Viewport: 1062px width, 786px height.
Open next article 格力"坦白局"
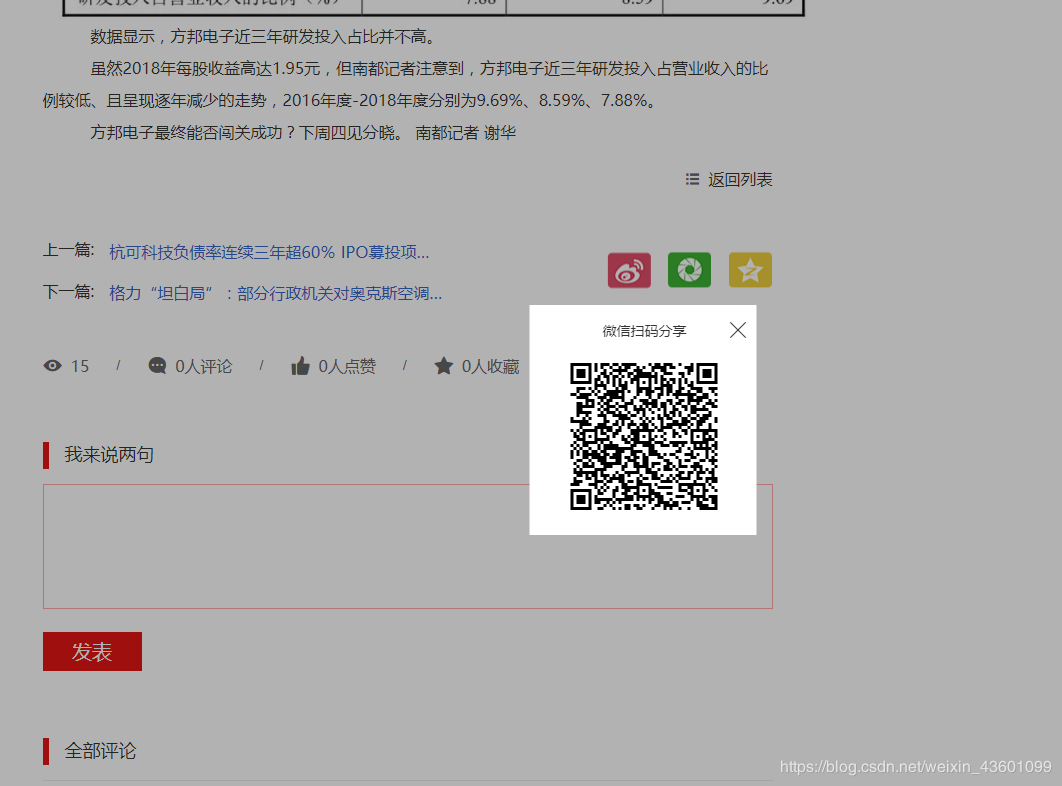(x=276, y=293)
